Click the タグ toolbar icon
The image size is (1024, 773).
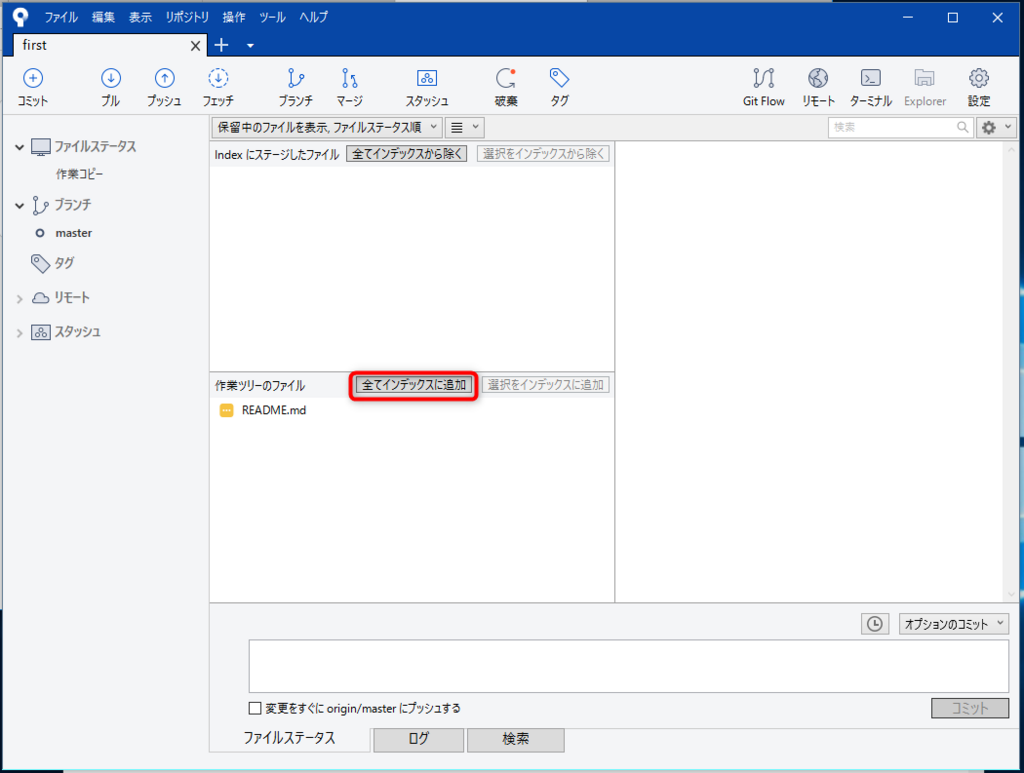point(559,78)
